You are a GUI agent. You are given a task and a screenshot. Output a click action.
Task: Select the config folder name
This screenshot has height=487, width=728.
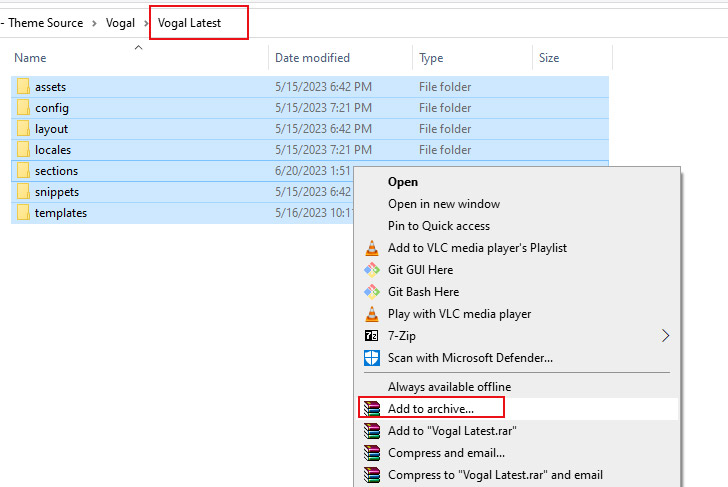pos(52,108)
